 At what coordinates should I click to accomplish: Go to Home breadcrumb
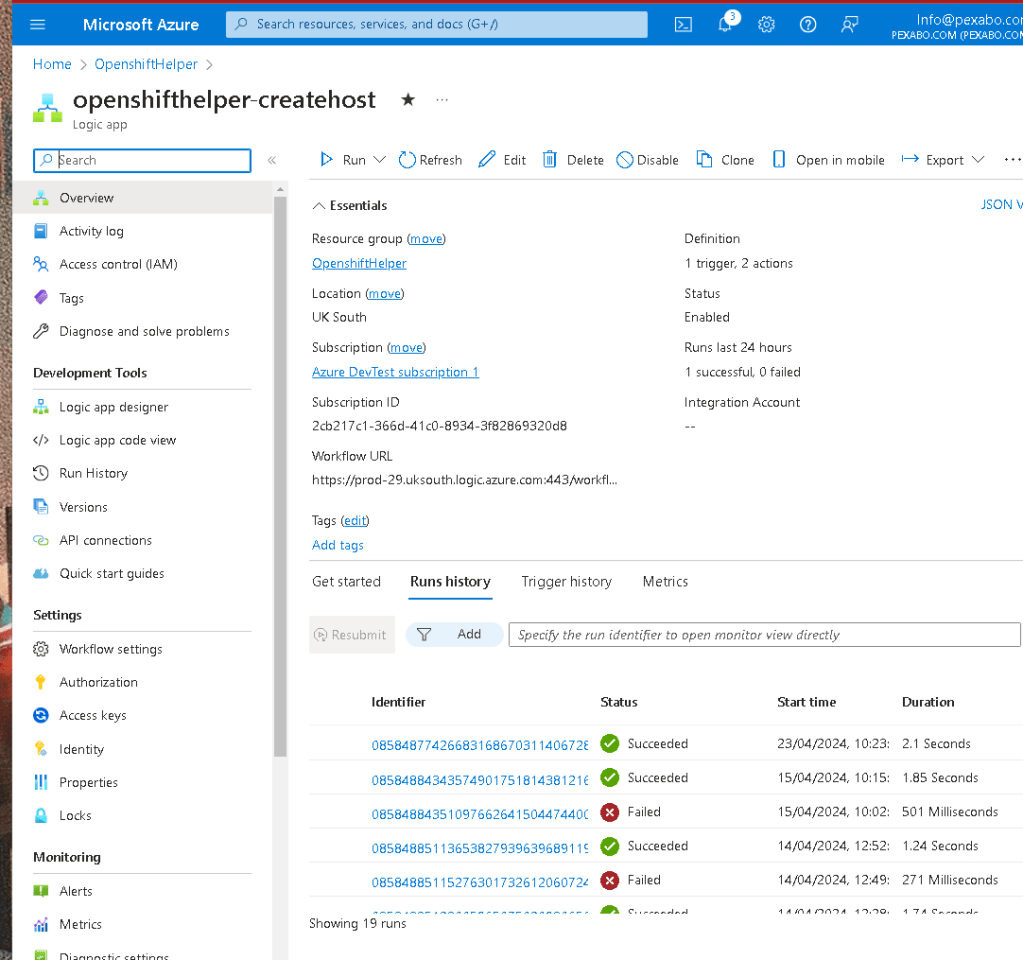[x=52, y=64]
